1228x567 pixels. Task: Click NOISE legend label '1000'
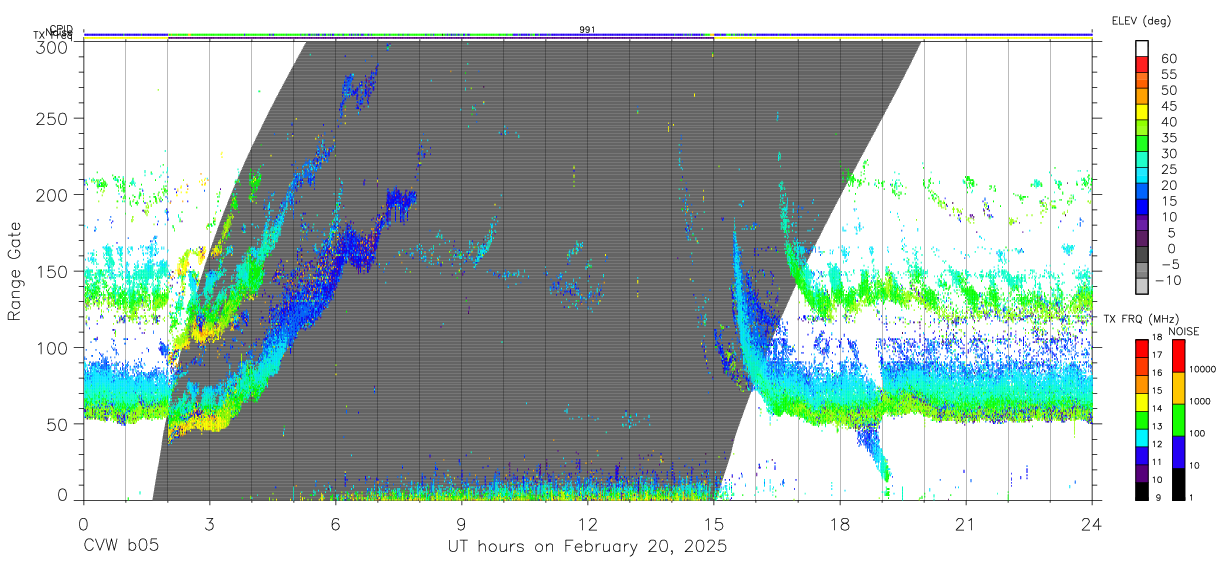pyautogui.click(x=1200, y=401)
